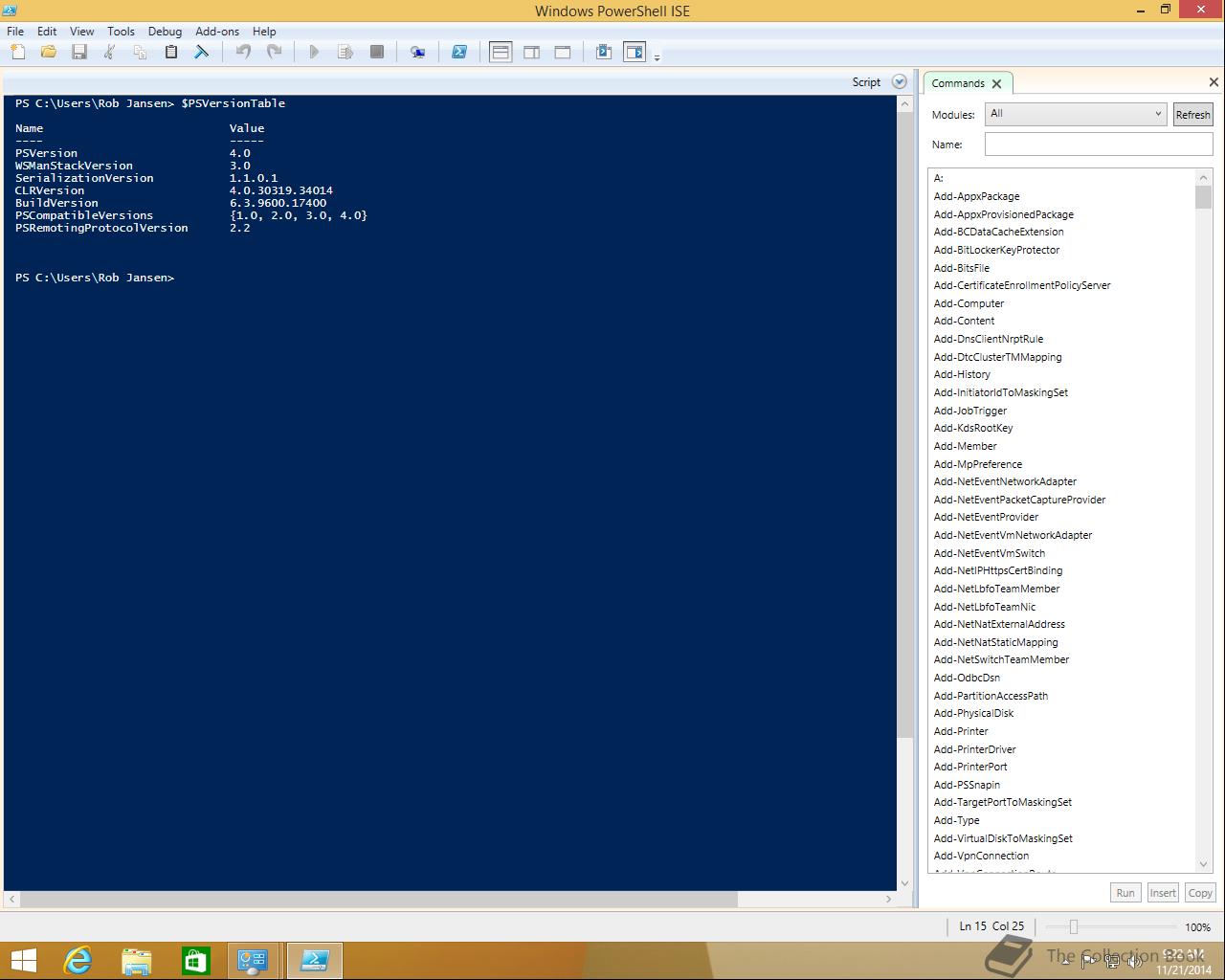Open Windows Start button

[23, 961]
